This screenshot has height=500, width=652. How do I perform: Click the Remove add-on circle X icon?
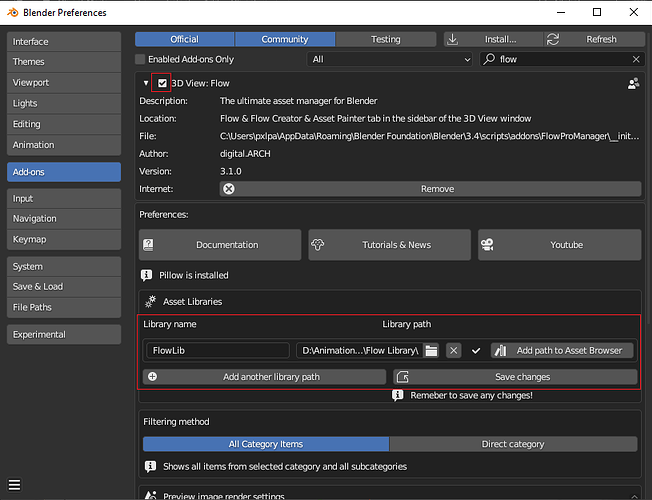(229, 189)
